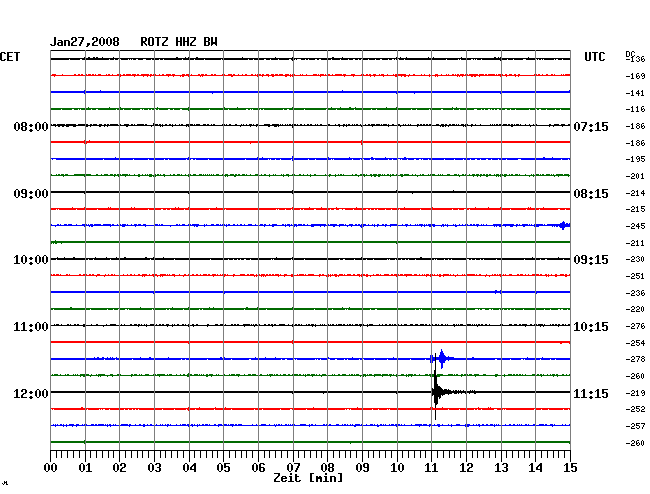Click the date label Jan27,2008

(85, 42)
